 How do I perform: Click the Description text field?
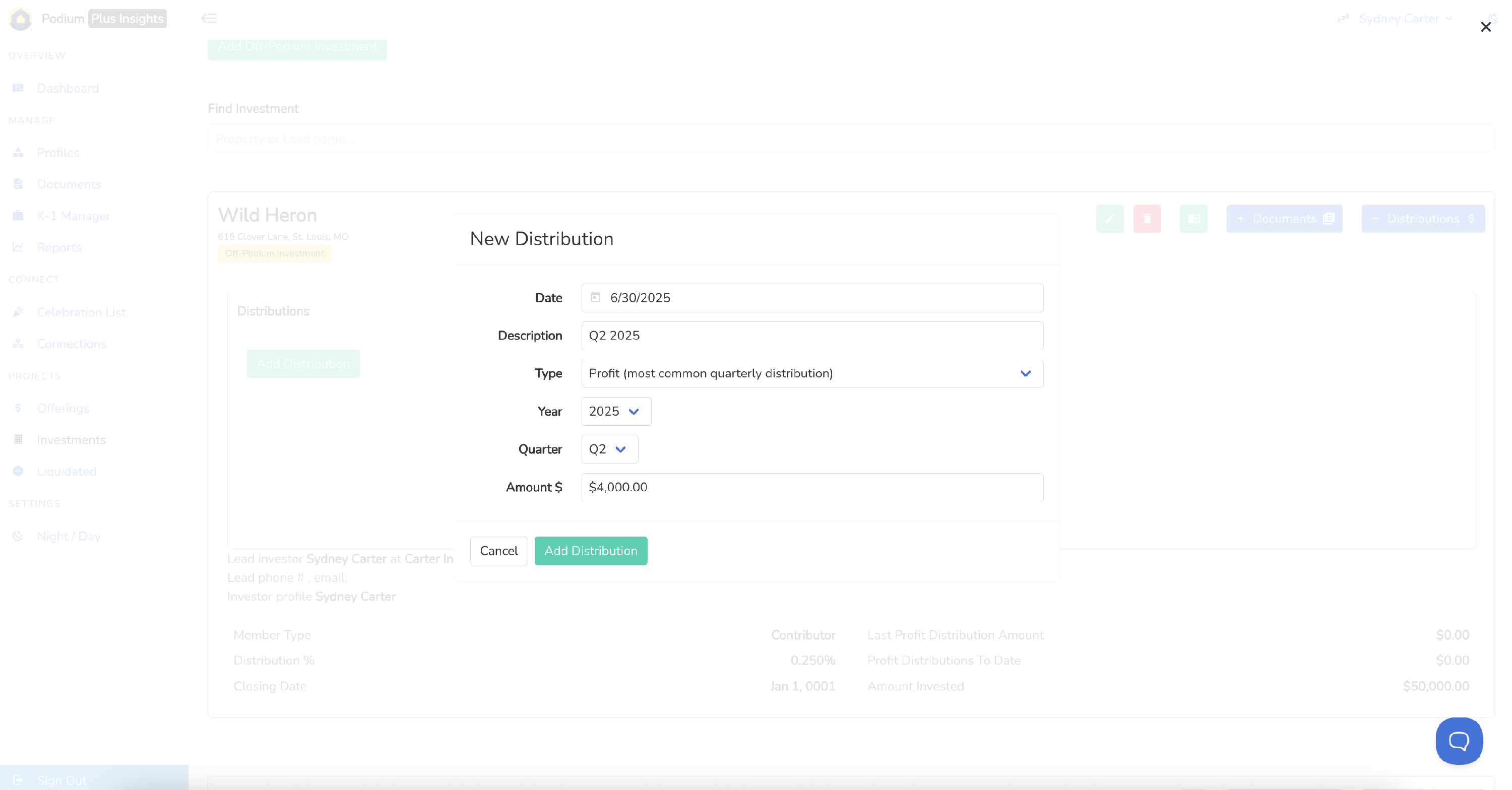[812, 336]
